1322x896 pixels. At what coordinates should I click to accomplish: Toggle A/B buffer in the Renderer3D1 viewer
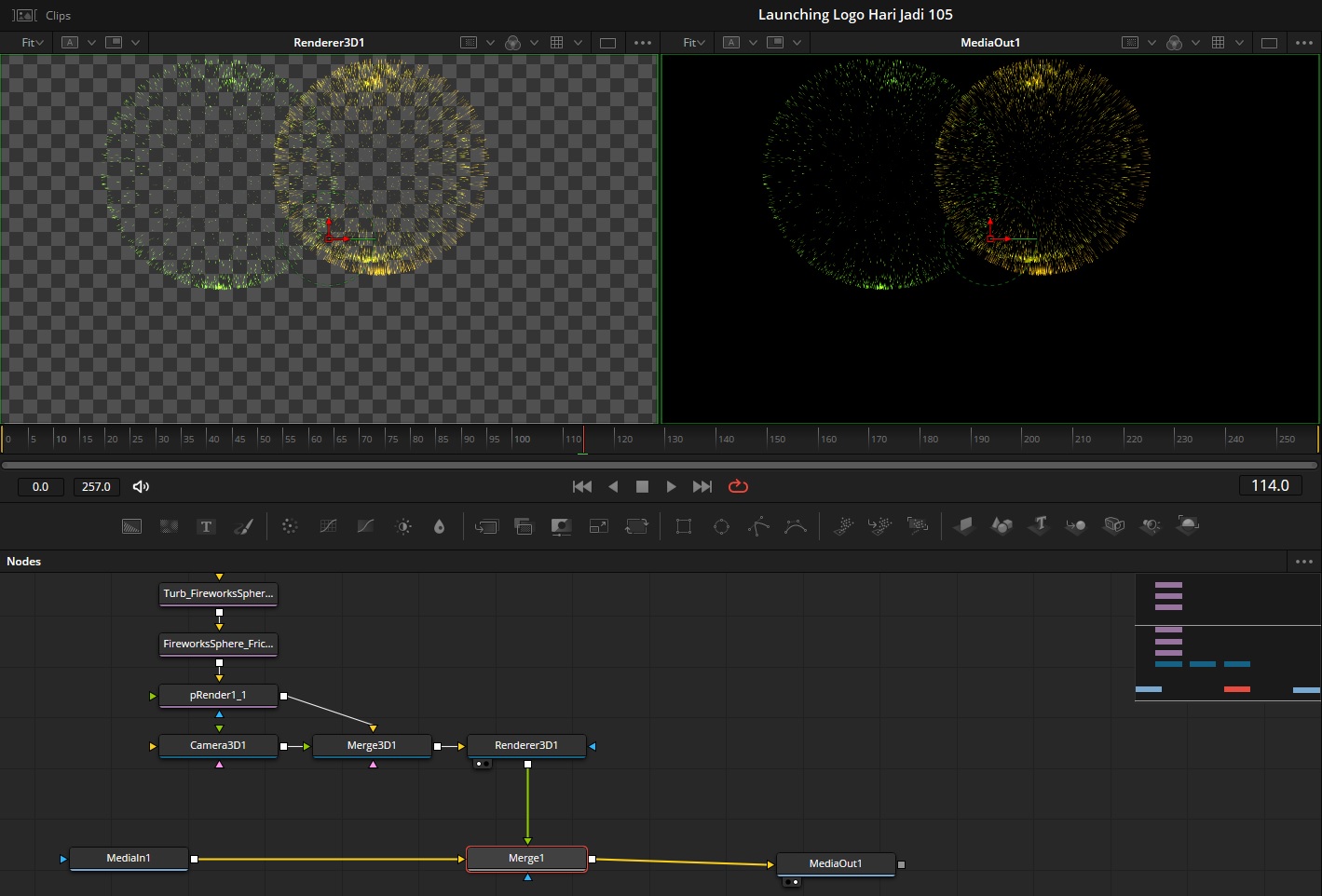[70, 43]
